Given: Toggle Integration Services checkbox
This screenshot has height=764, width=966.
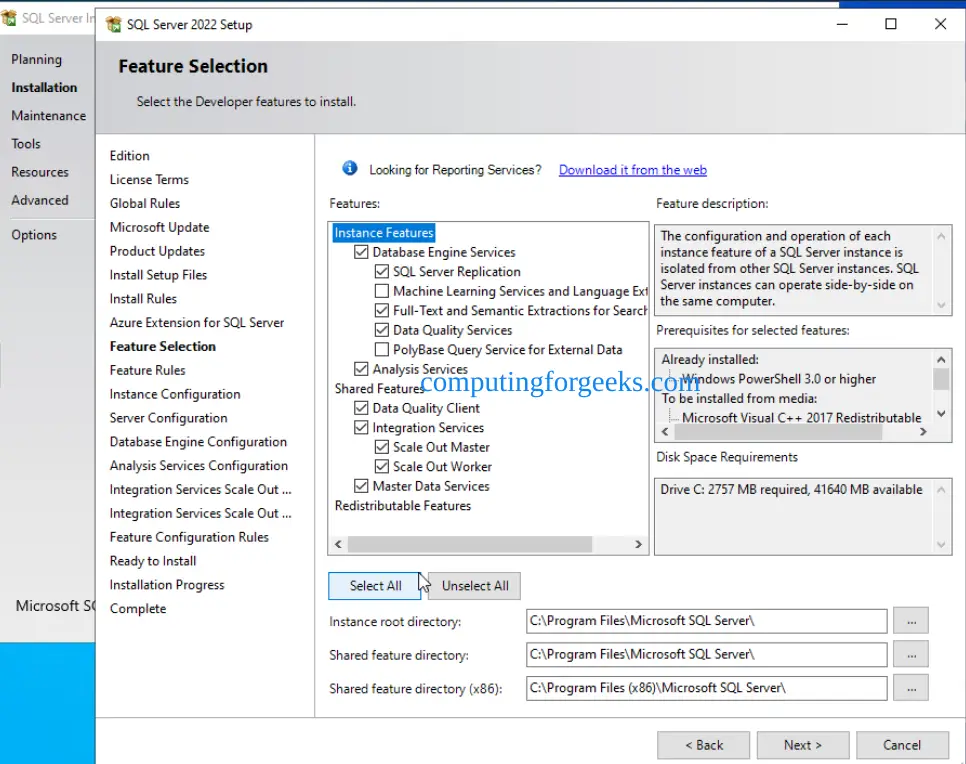Looking at the screenshot, I should [x=361, y=428].
